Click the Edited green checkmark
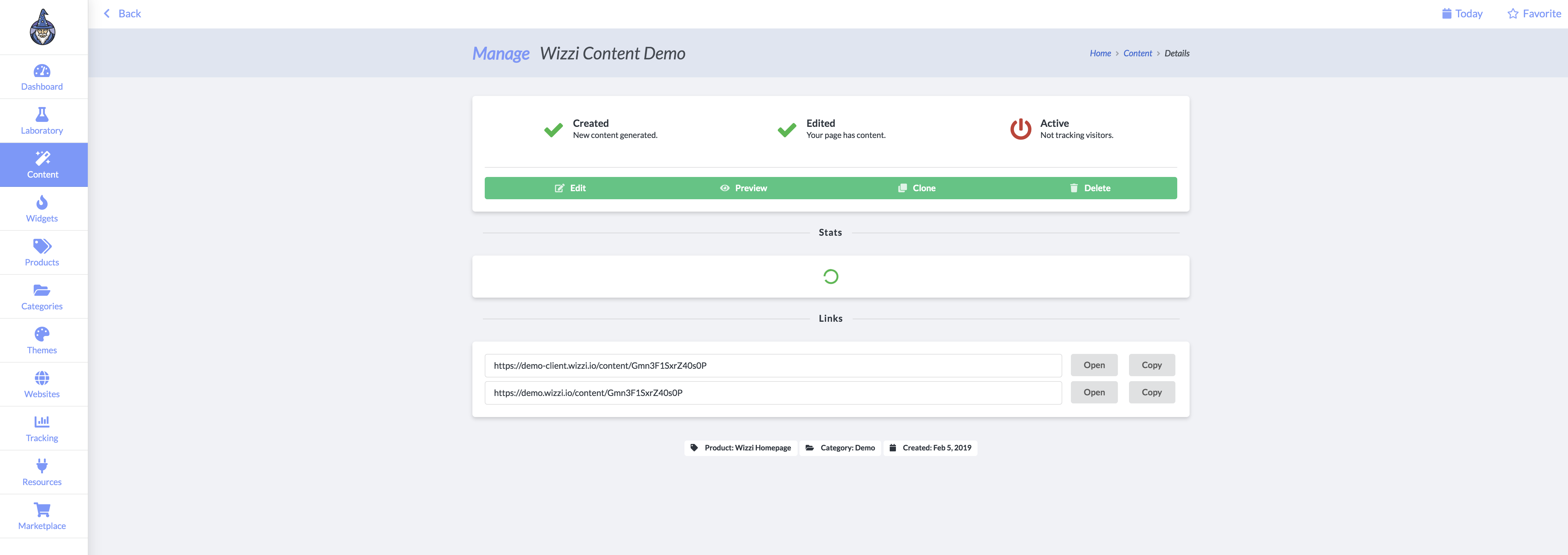Image resolution: width=1568 pixels, height=555 pixels. click(787, 130)
